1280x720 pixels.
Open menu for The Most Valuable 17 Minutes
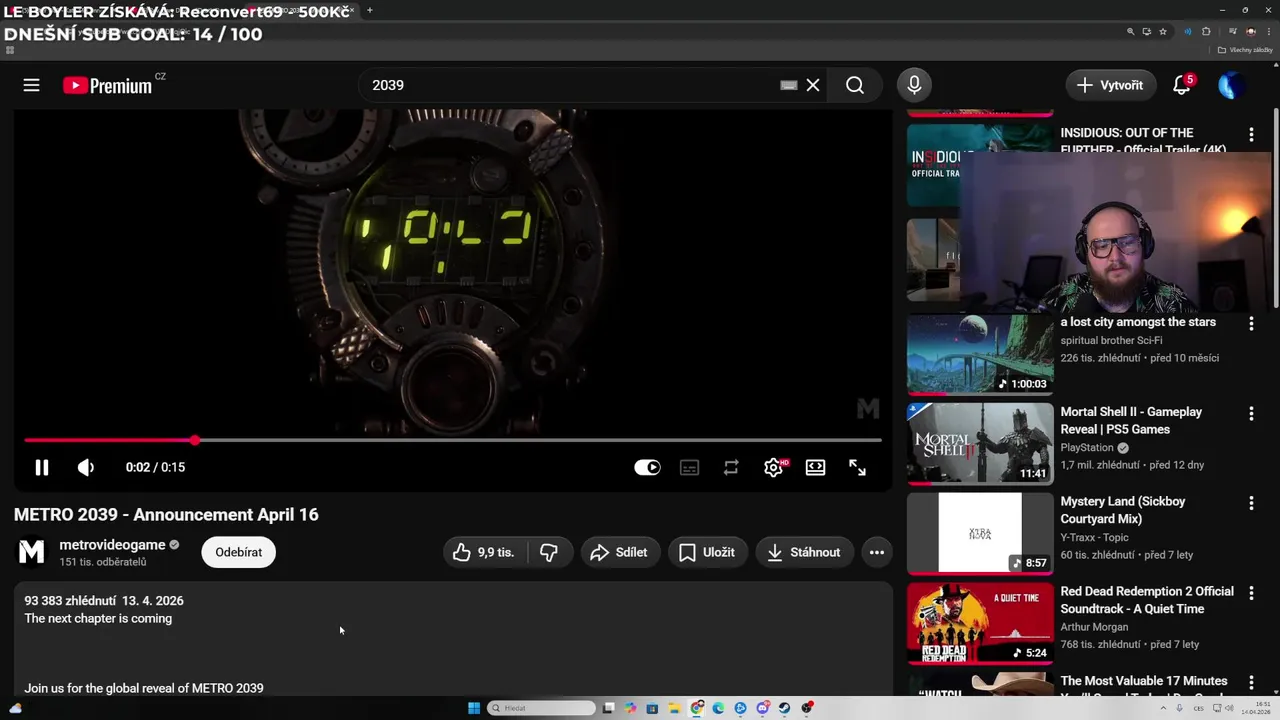pyautogui.click(x=1251, y=682)
